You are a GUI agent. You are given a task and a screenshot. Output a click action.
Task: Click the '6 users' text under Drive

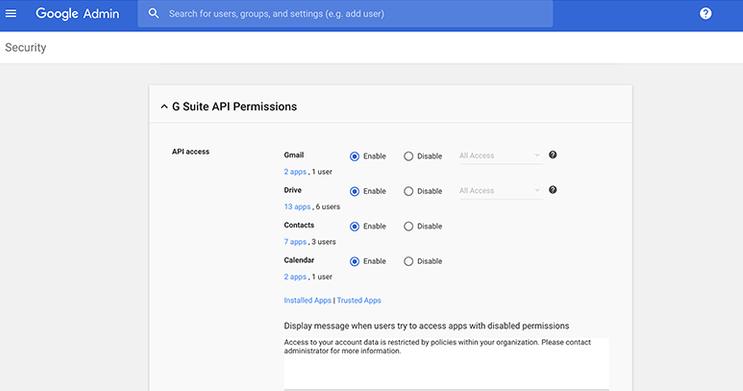(328, 207)
